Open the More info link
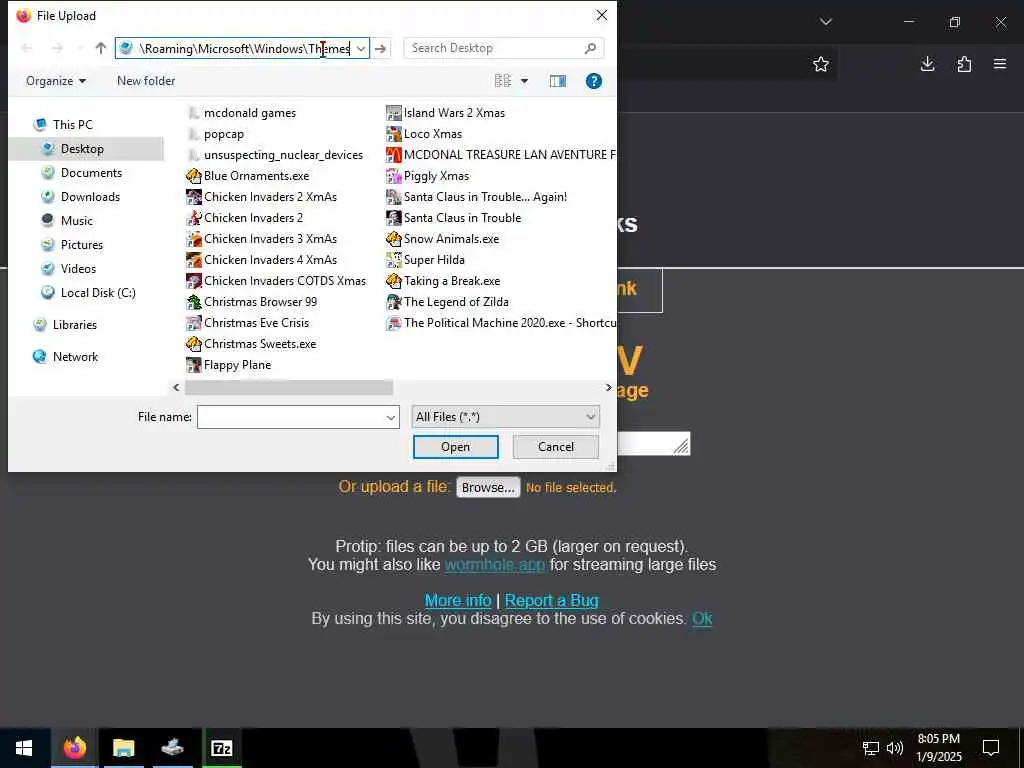 [458, 600]
